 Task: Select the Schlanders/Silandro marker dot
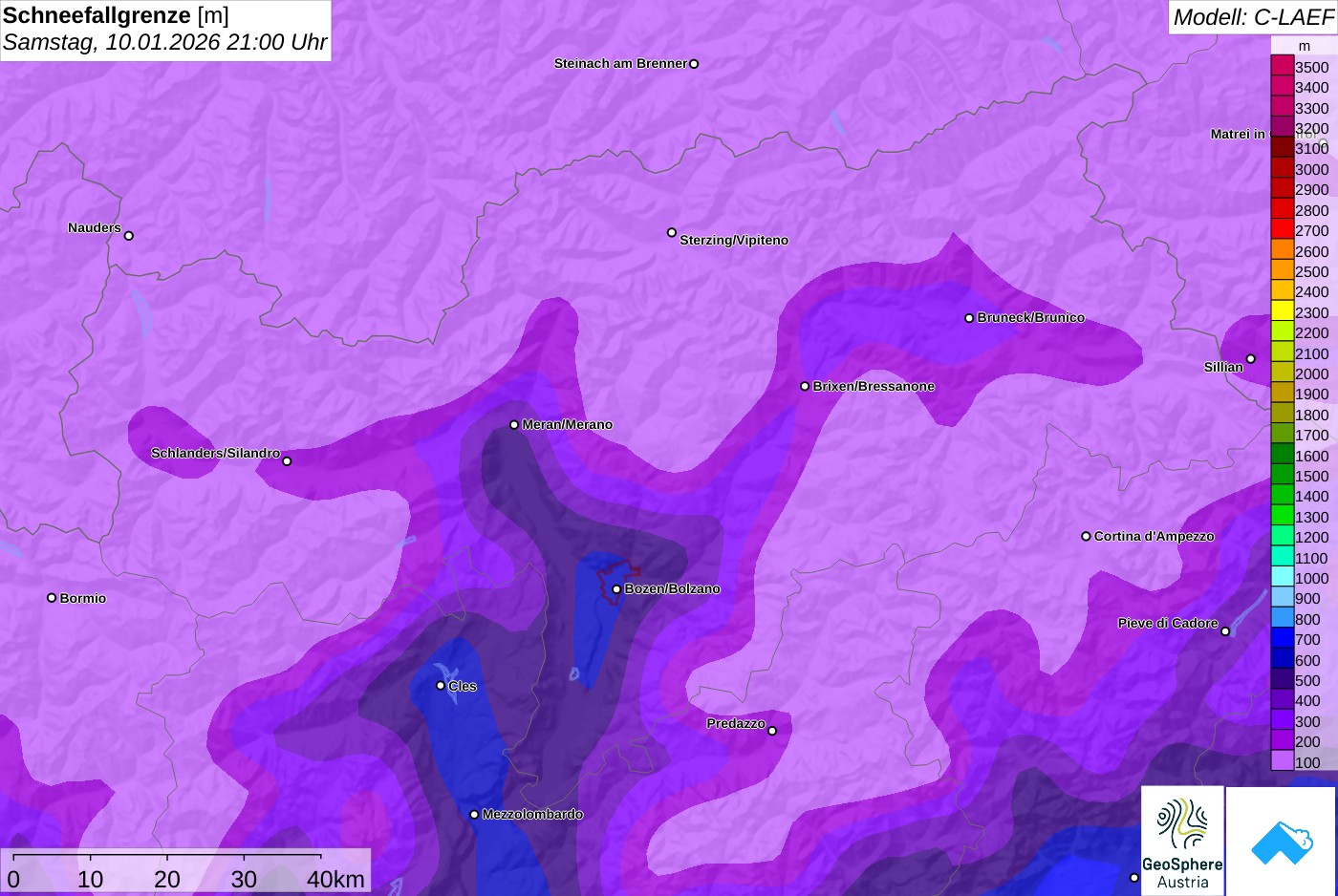click(287, 461)
